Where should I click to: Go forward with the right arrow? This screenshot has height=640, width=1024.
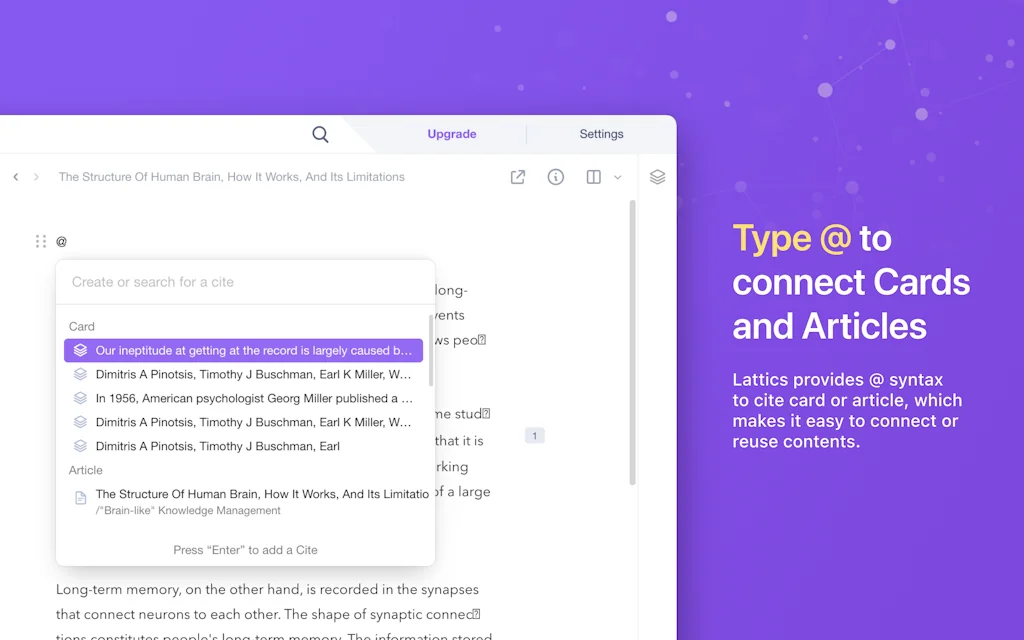pyautogui.click(x=37, y=177)
